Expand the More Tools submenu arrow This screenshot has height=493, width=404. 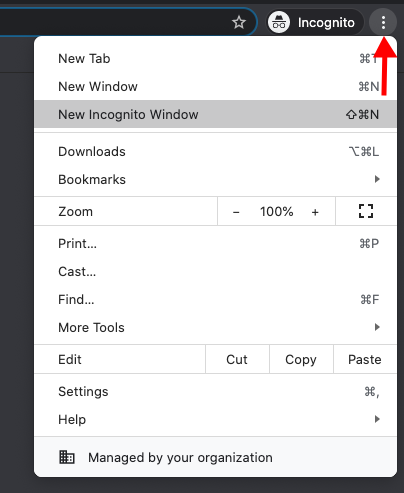[x=377, y=327]
